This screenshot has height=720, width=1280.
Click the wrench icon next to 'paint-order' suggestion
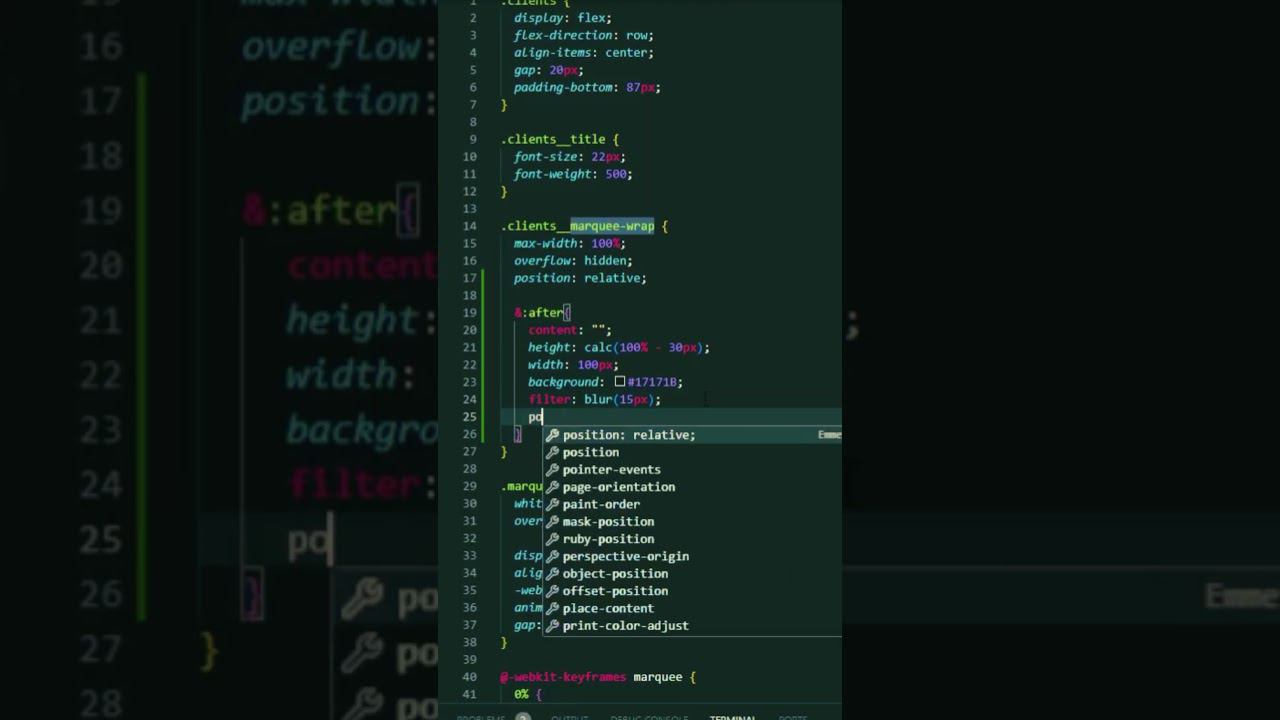(552, 504)
